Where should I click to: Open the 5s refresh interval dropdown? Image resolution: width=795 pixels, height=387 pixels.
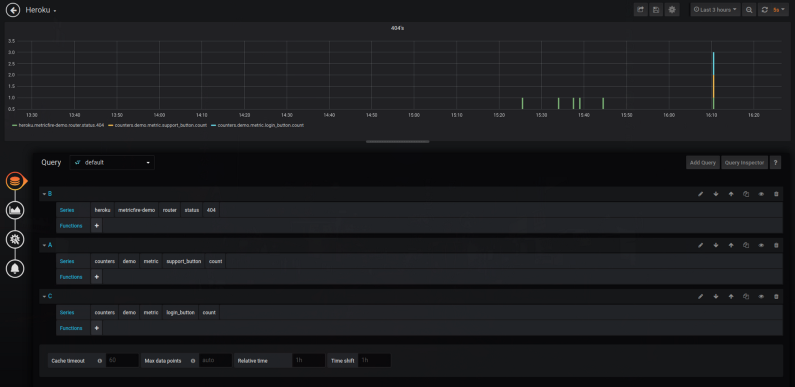tap(779, 10)
